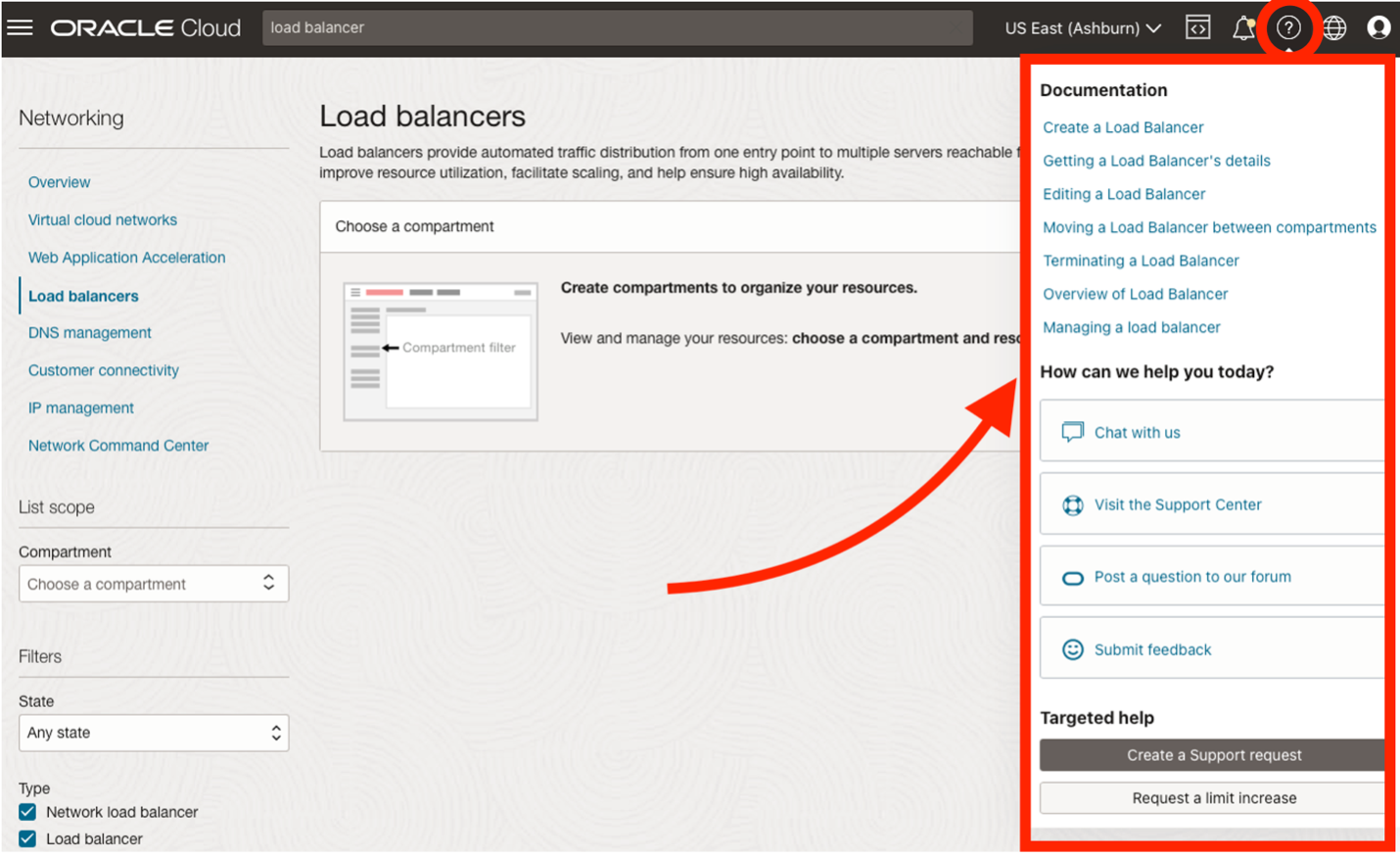Open the Help question mark icon
The height and width of the screenshot is (858, 1400).
pos(1288,26)
